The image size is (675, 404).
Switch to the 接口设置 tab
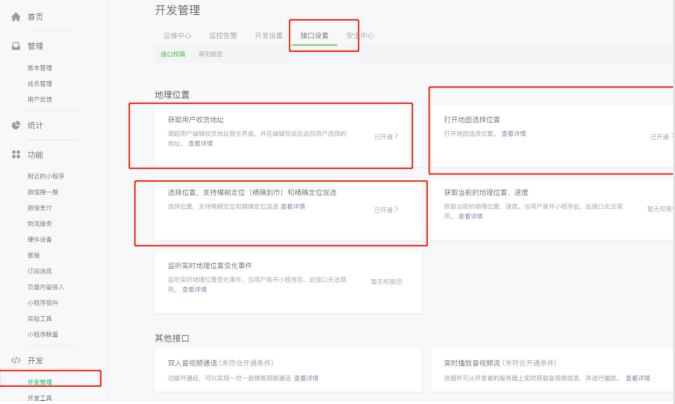314,35
